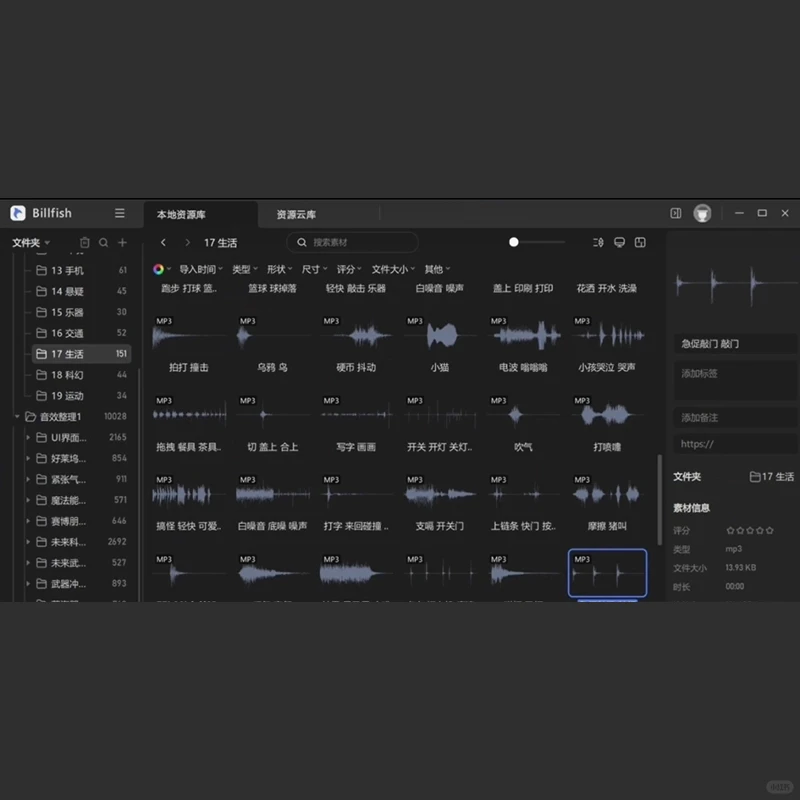Click the layout view icon near top right
Image resolution: width=800 pixels, height=800 pixels.
point(640,242)
